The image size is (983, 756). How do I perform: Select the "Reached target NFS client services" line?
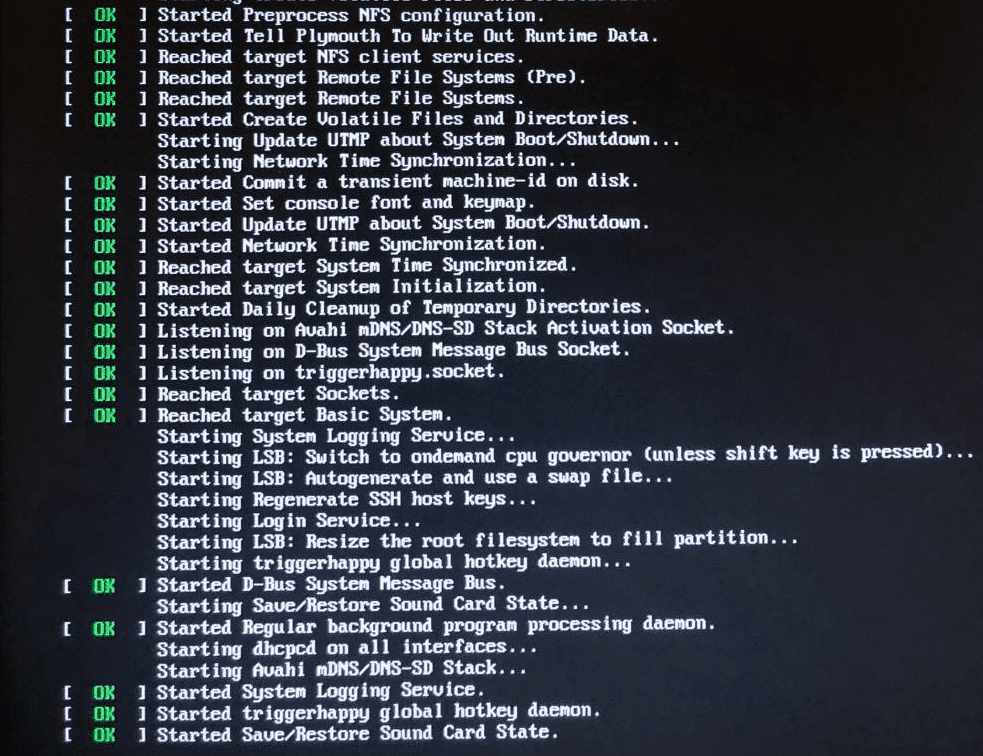pyautogui.click(x=294, y=57)
